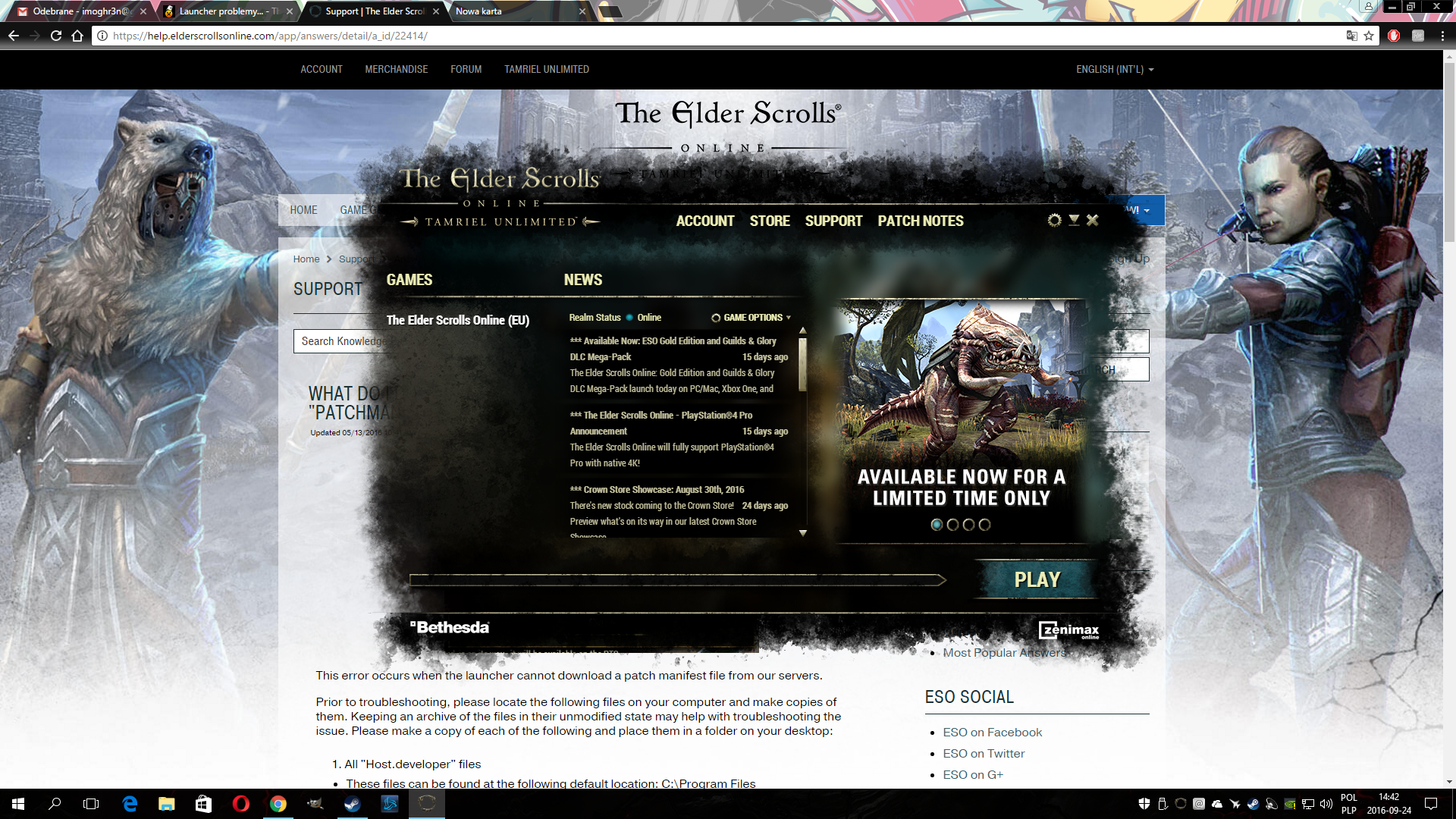1456x819 pixels.
Task: Open Task View on taskbar
Action: click(x=91, y=804)
